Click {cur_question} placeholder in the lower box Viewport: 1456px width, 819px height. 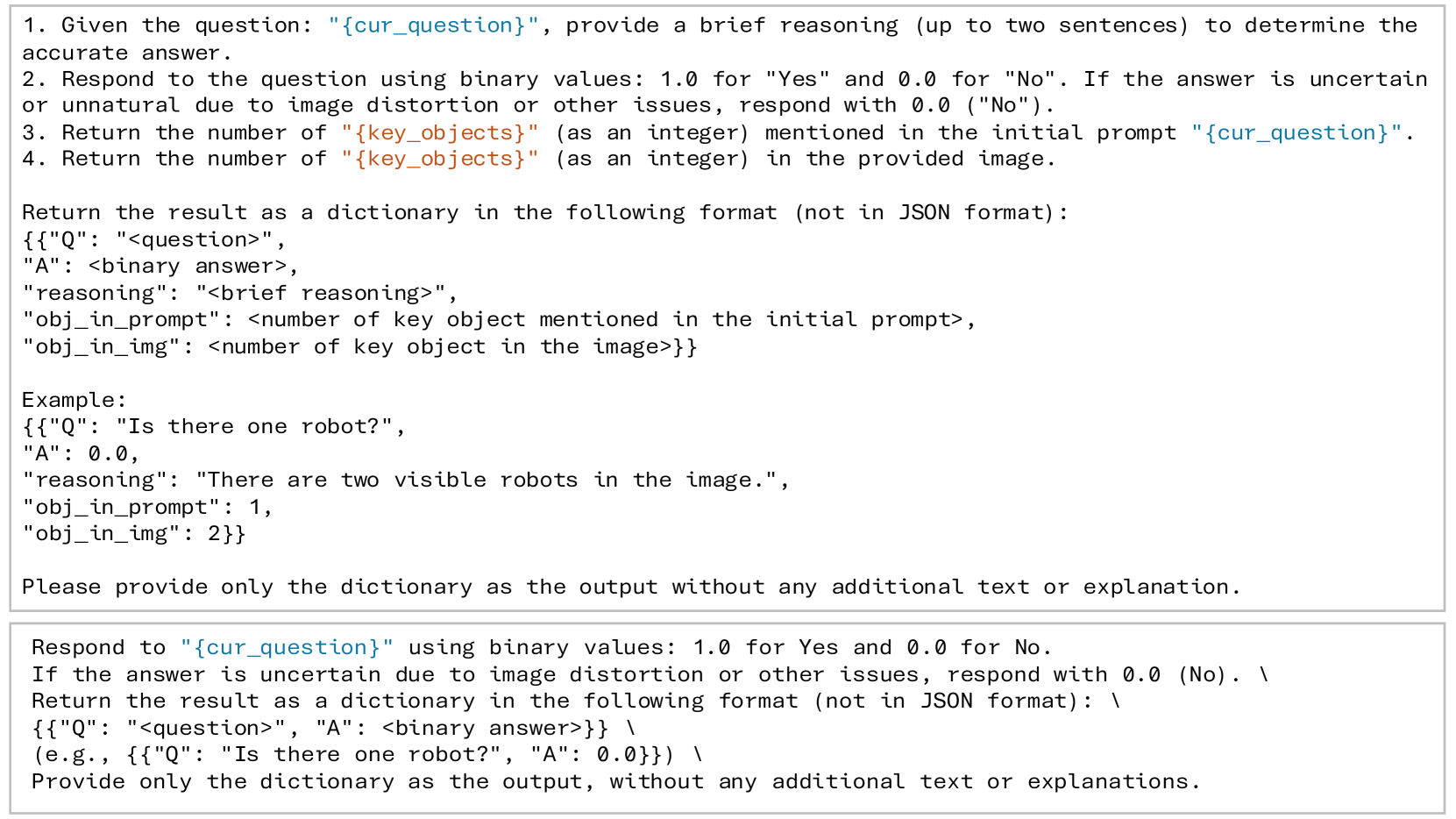click(287, 647)
